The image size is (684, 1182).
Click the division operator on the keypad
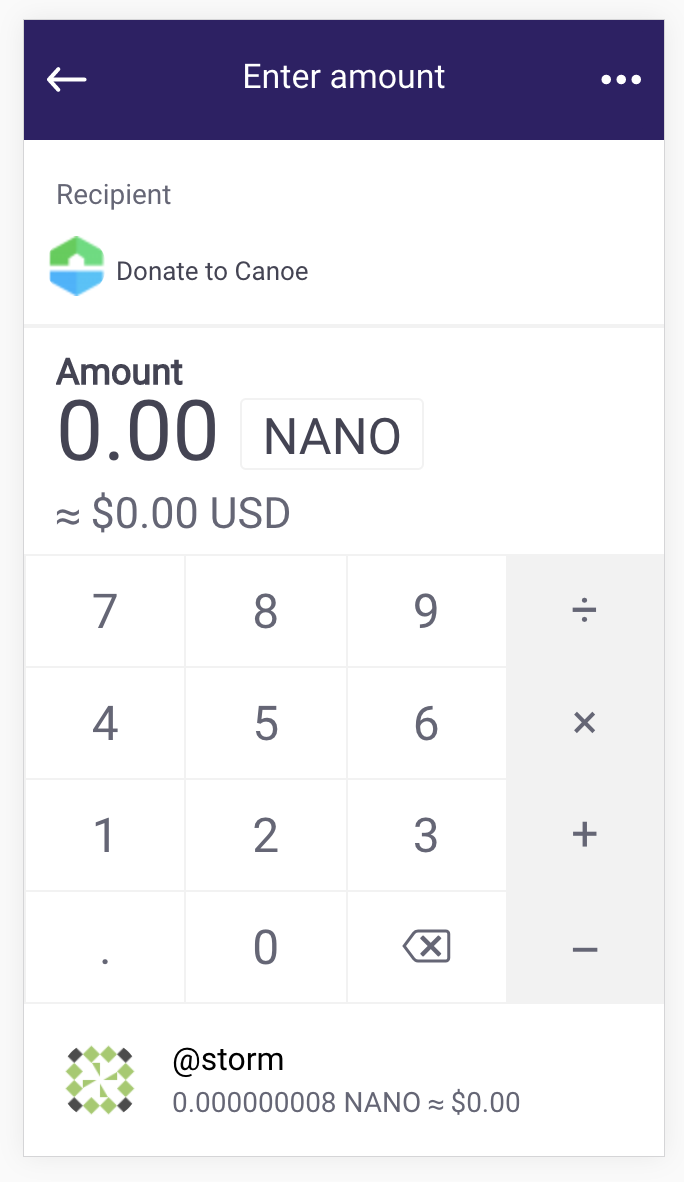(585, 611)
